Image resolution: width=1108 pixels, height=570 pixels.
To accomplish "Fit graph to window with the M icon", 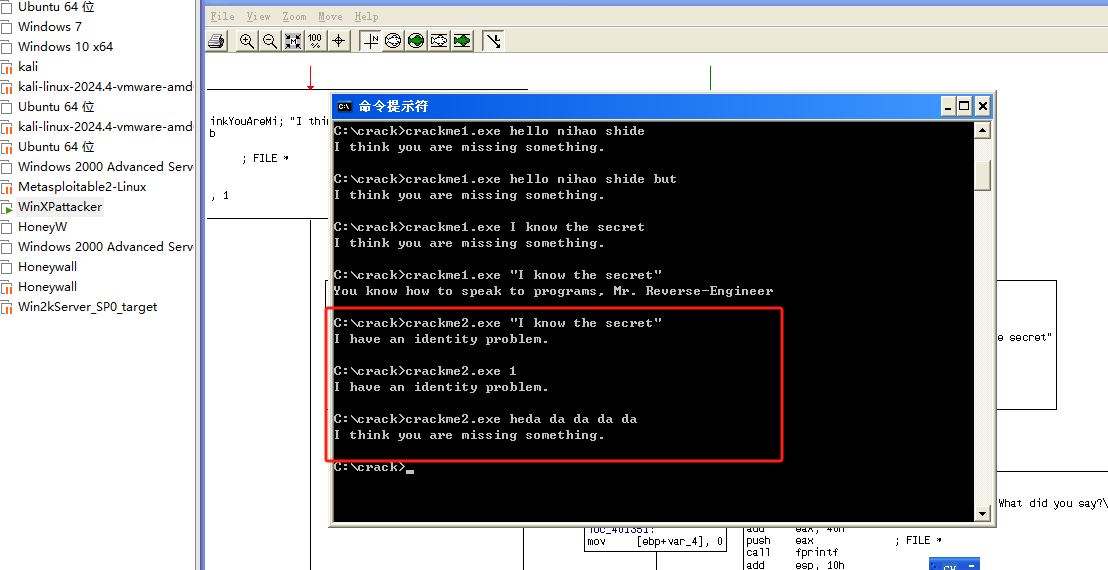I will point(293,41).
